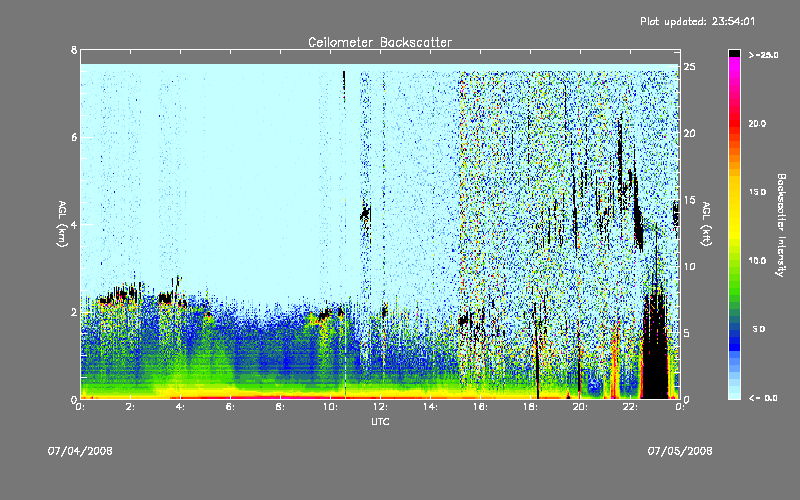The height and width of the screenshot is (500, 800).
Task: Click the 'AGL (km)' left axis label
Action: [x=62, y=224]
